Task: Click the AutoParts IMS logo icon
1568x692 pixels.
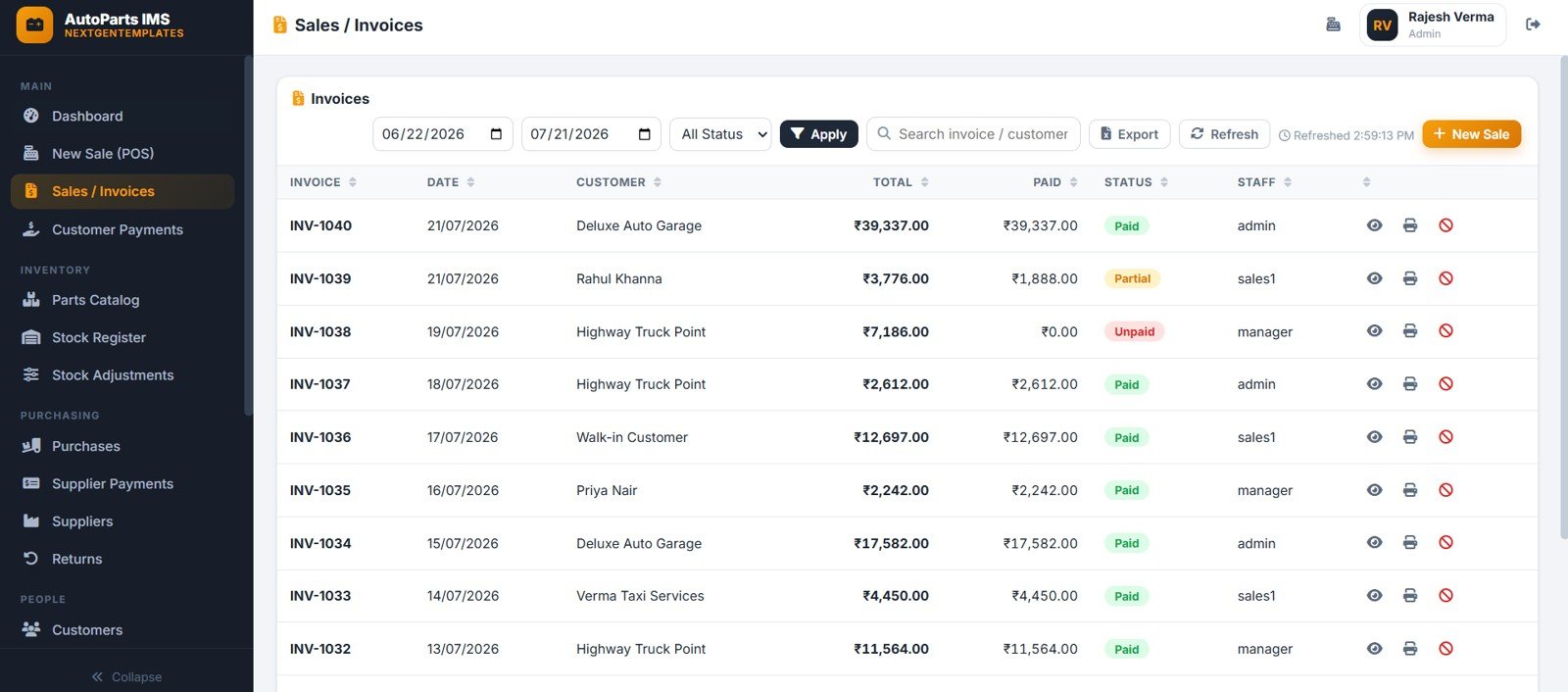Action: [x=34, y=25]
